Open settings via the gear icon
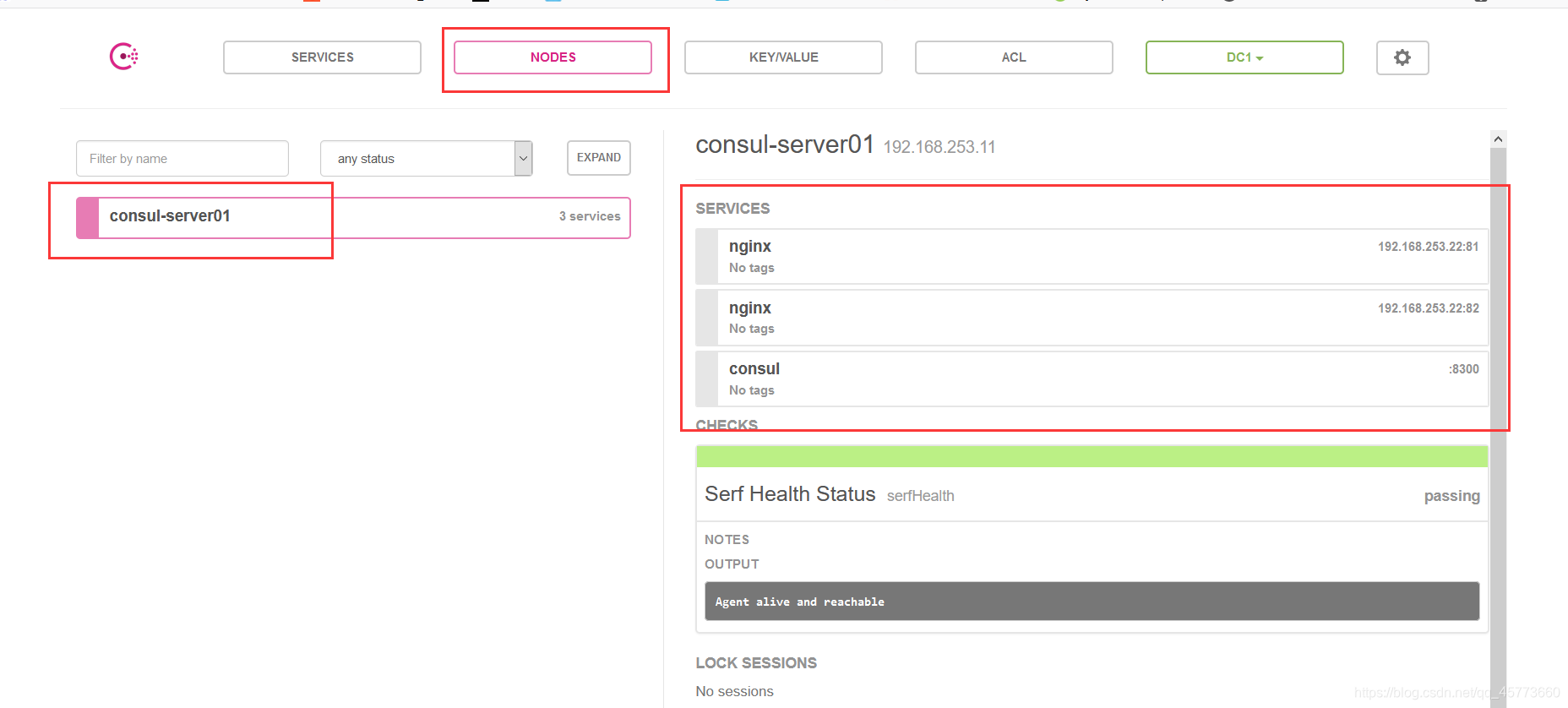 point(1402,57)
